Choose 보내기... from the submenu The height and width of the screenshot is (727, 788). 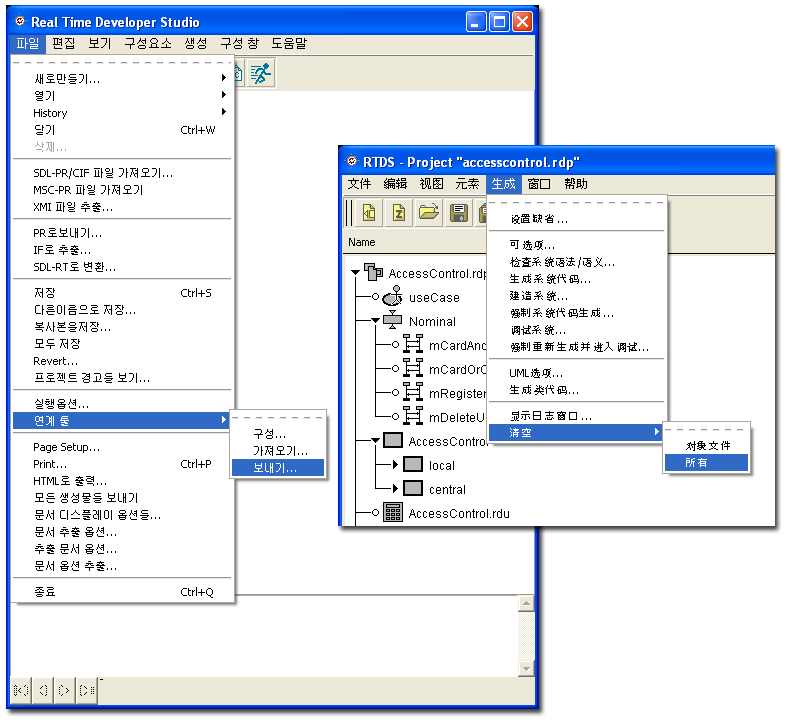click(x=275, y=467)
